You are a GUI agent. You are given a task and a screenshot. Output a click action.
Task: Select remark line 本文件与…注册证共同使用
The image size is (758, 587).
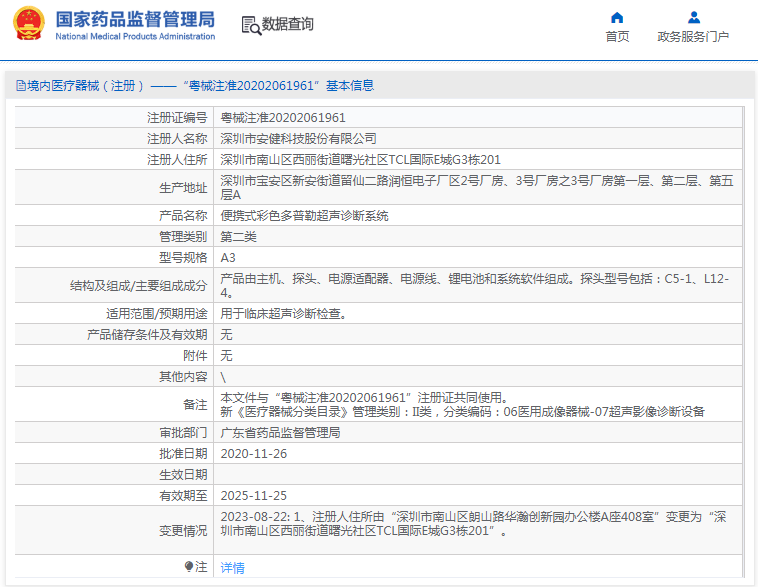(x=364, y=397)
